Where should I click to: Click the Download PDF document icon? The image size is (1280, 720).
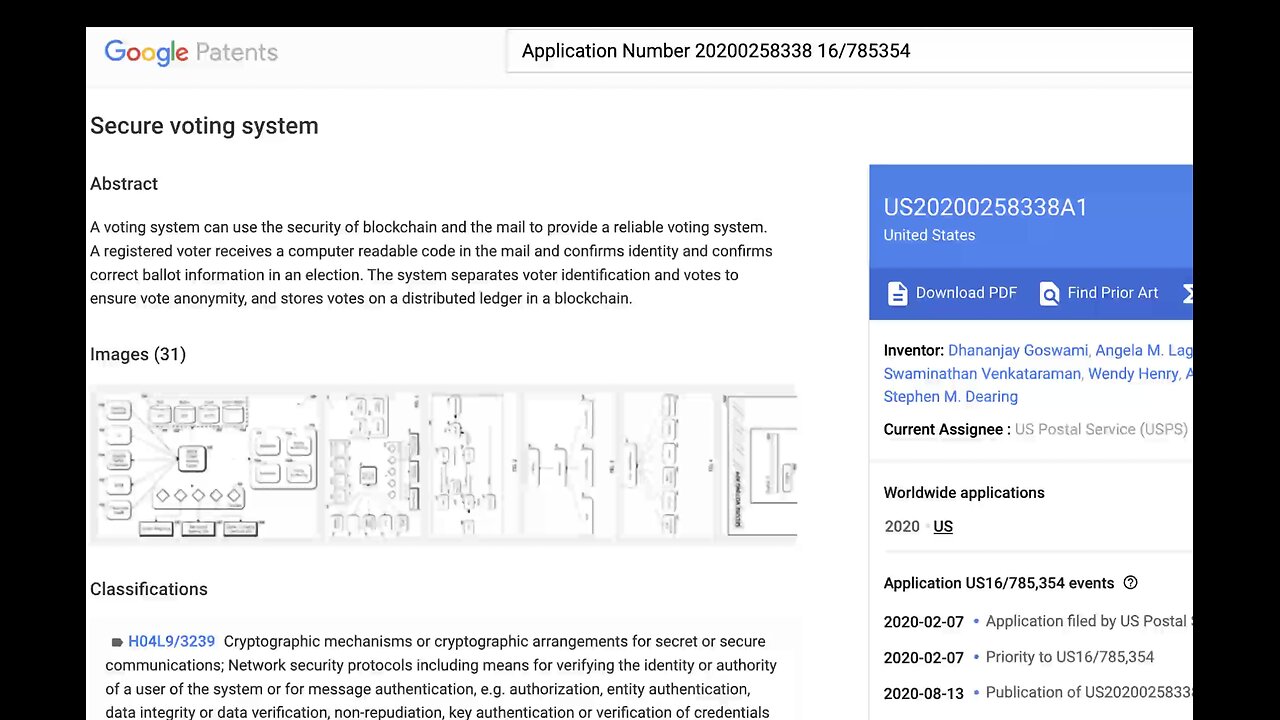pyautogui.click(x=898, y=293)
